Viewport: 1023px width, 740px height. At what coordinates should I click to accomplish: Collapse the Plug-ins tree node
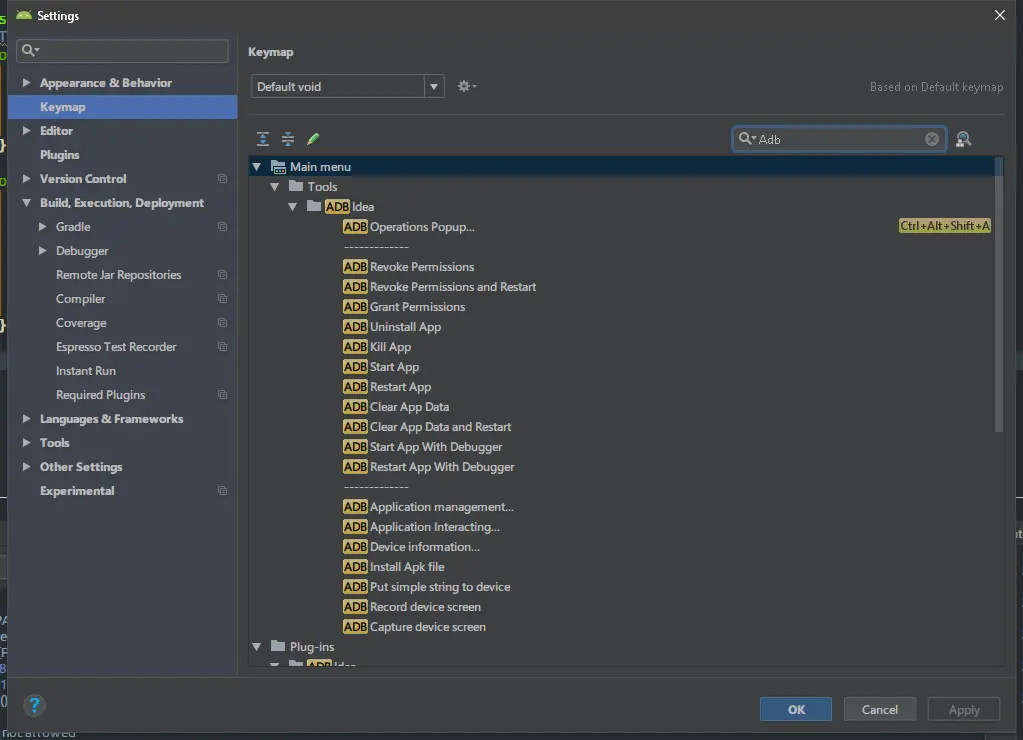pyautogui.click(x=257, y=647)
